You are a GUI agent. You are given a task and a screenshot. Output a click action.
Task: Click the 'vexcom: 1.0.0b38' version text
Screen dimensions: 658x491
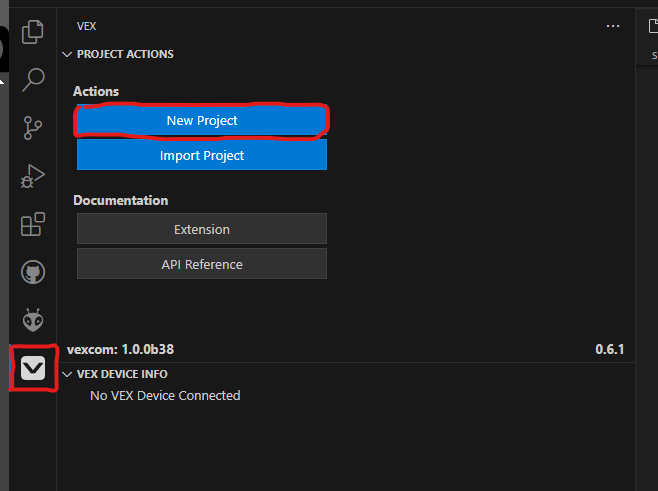(120, 349)
